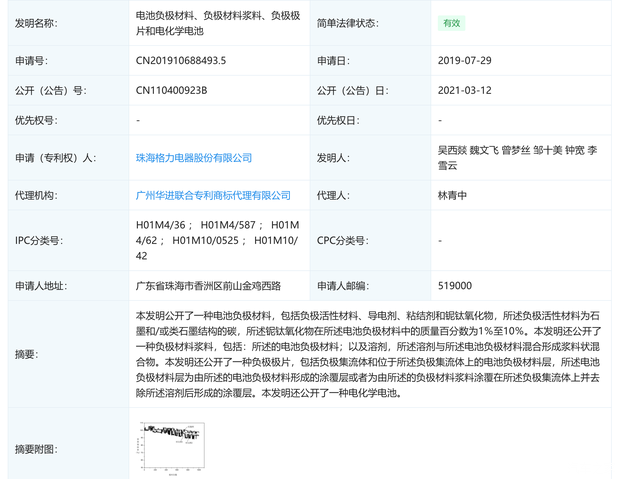
Task: Click IPC classification code H01M4/587
Action: [229, 226]
